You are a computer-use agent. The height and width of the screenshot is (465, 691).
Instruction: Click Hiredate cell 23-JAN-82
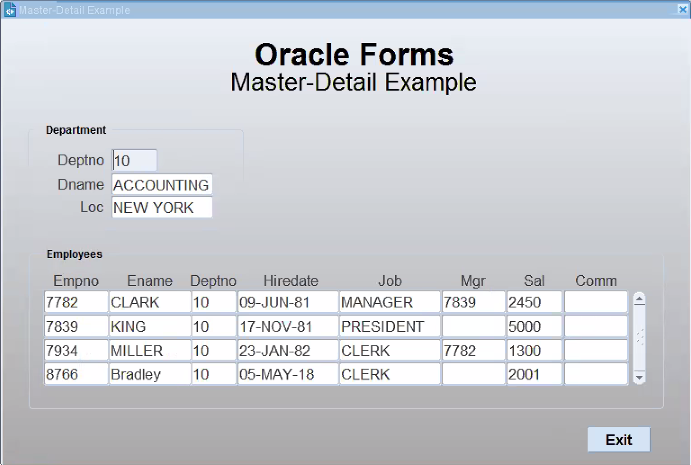(288, 350)
